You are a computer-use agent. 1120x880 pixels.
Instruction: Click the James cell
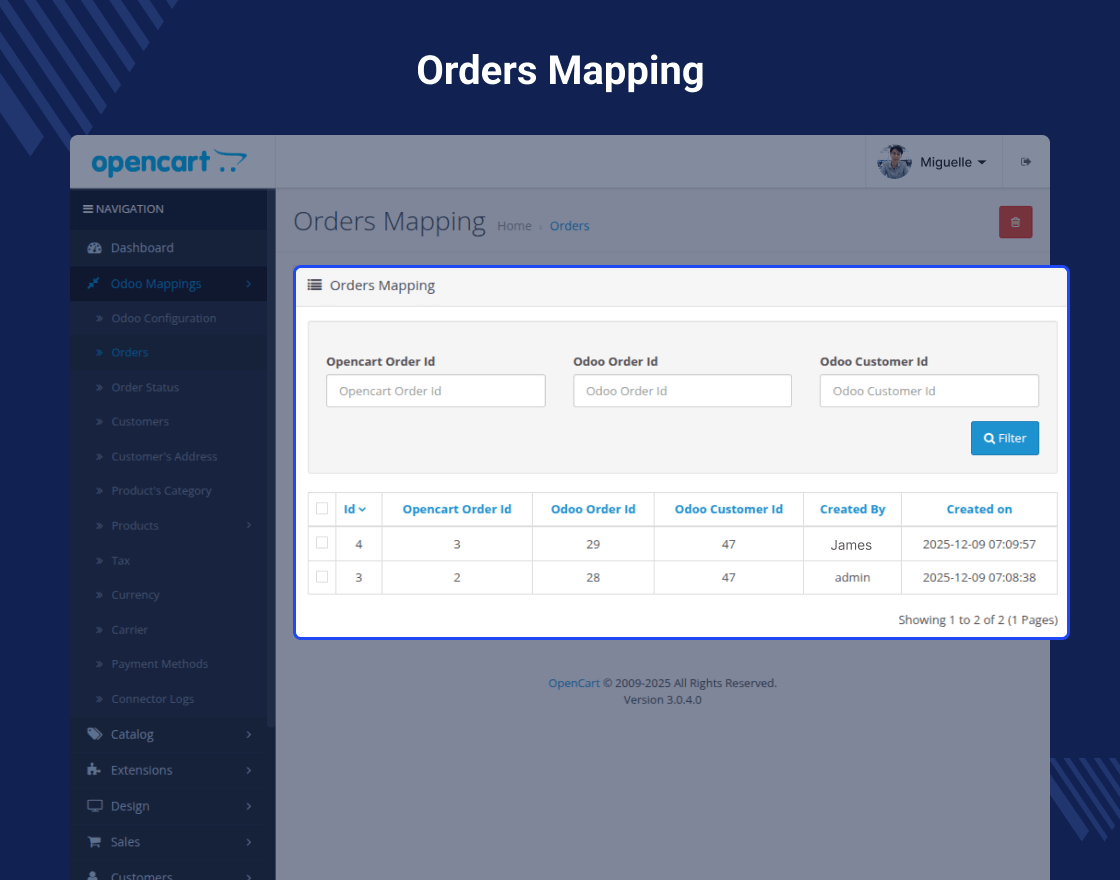click(851, 545)
